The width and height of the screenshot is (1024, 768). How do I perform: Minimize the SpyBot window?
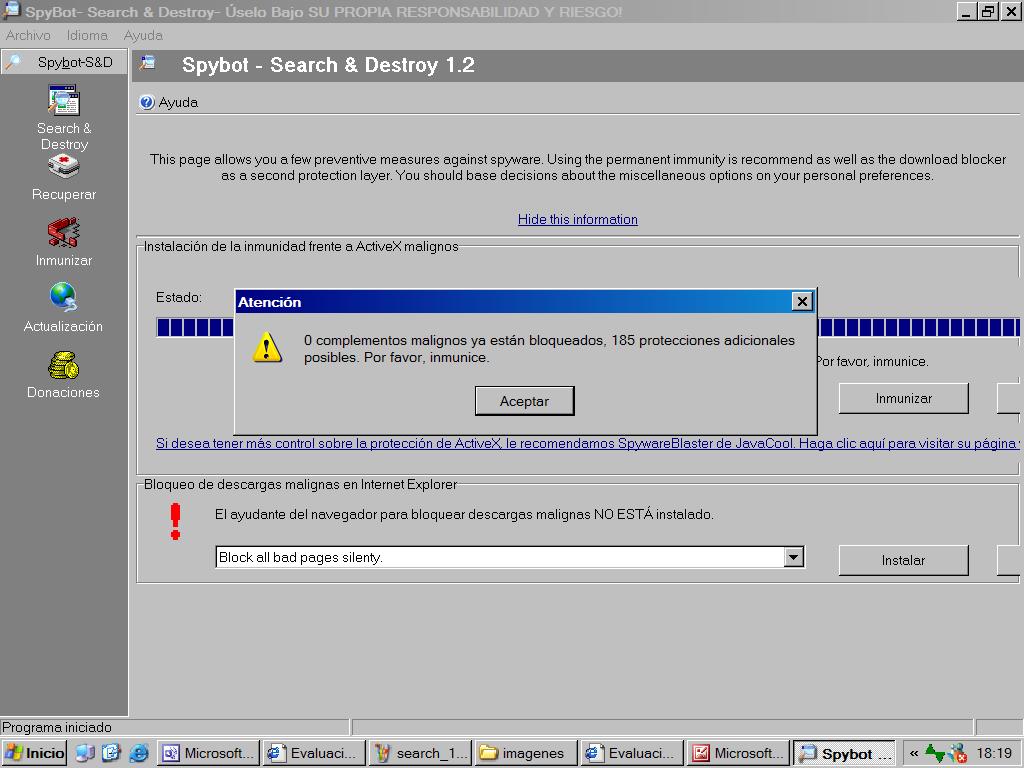click(967, 11)
